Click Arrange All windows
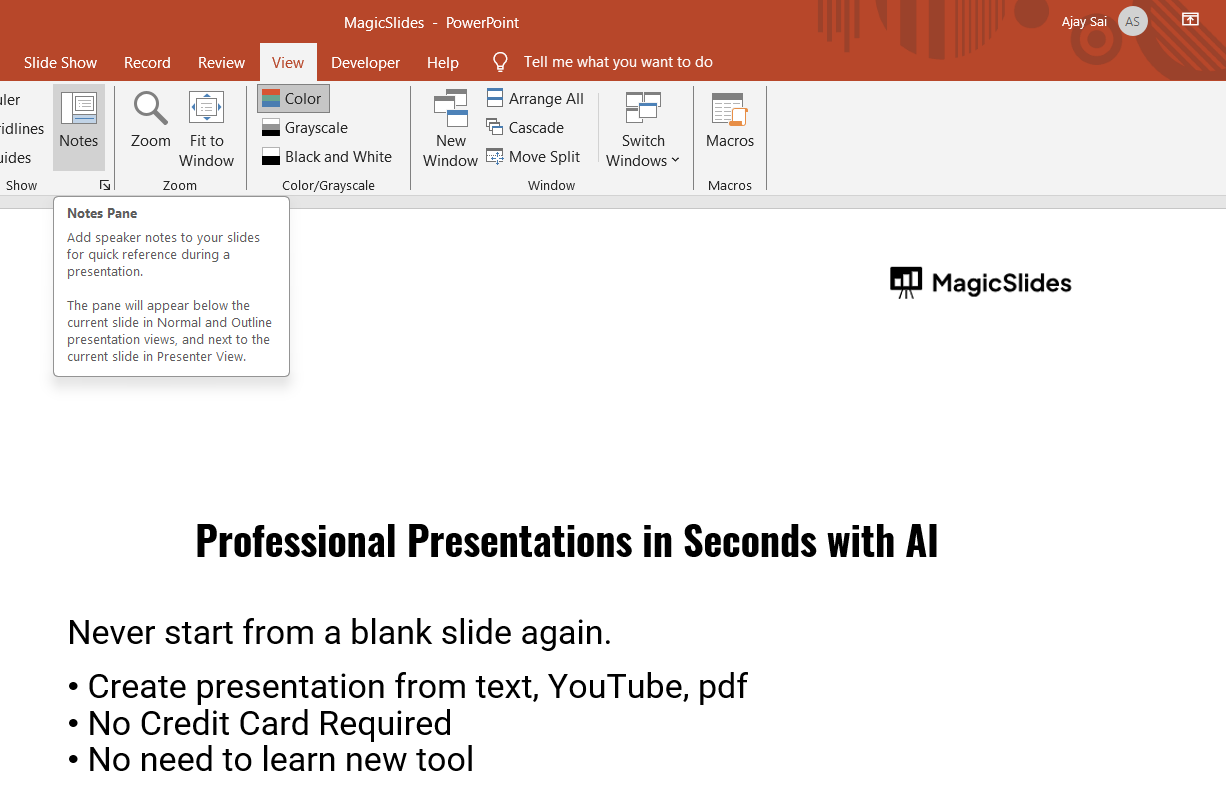1226x794 pixels. pyautogui.click(x=535, y=99)
